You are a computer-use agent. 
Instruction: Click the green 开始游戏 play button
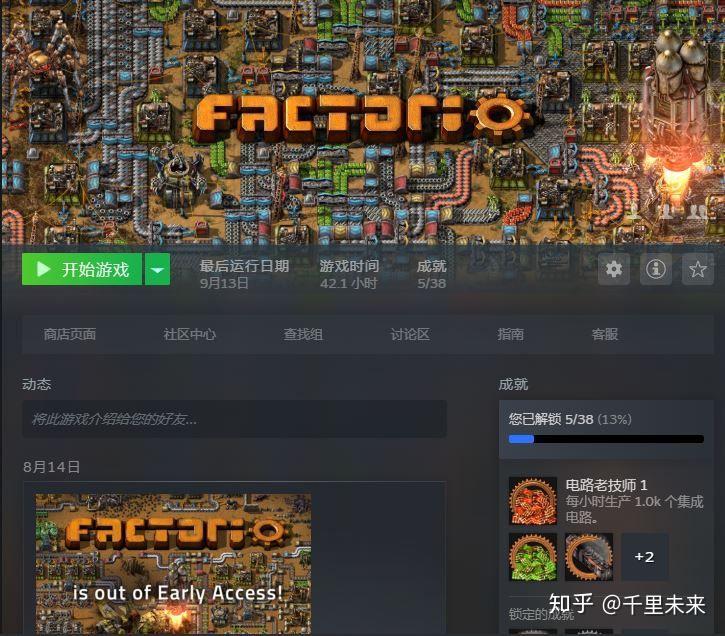coord(82,269)
